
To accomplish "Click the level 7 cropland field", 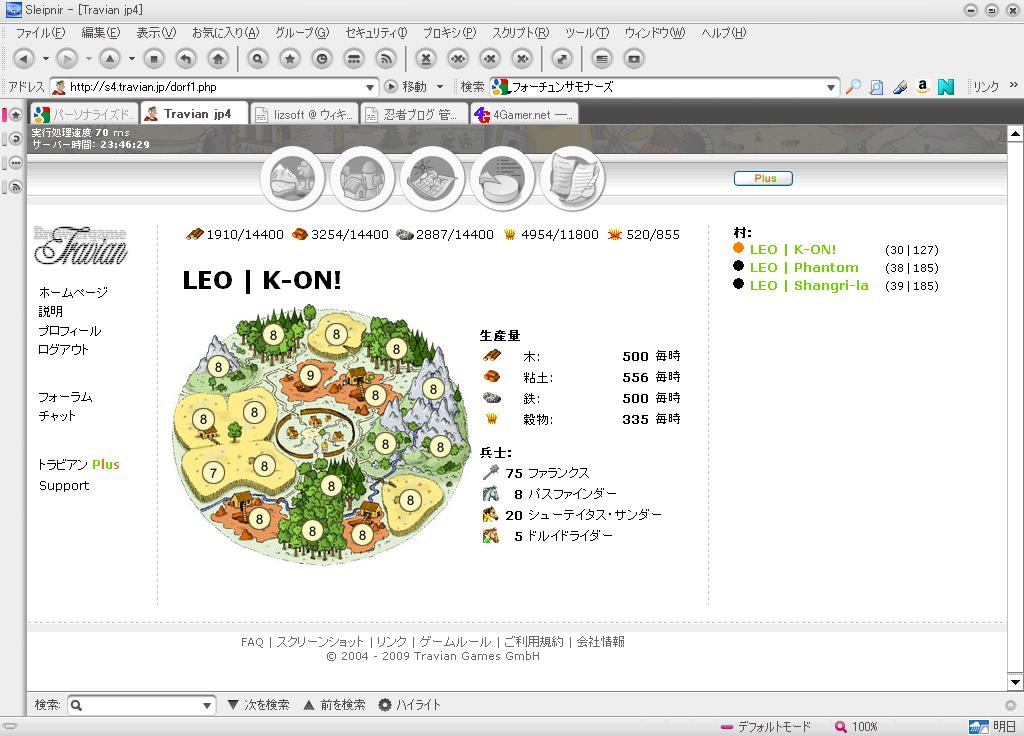I will pos(213,472).
